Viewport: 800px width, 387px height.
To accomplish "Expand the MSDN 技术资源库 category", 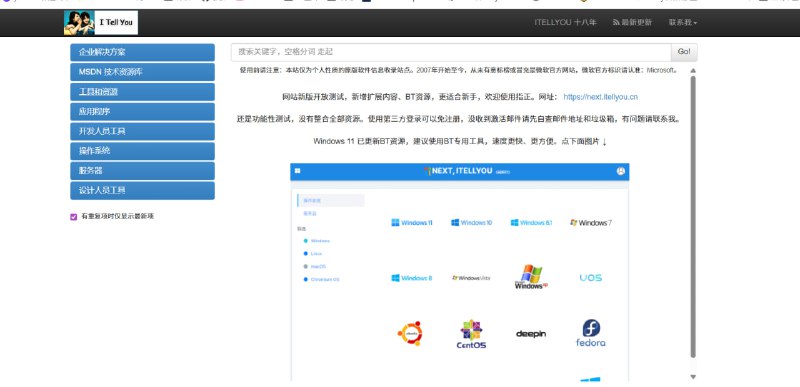I will coord(142,72).
